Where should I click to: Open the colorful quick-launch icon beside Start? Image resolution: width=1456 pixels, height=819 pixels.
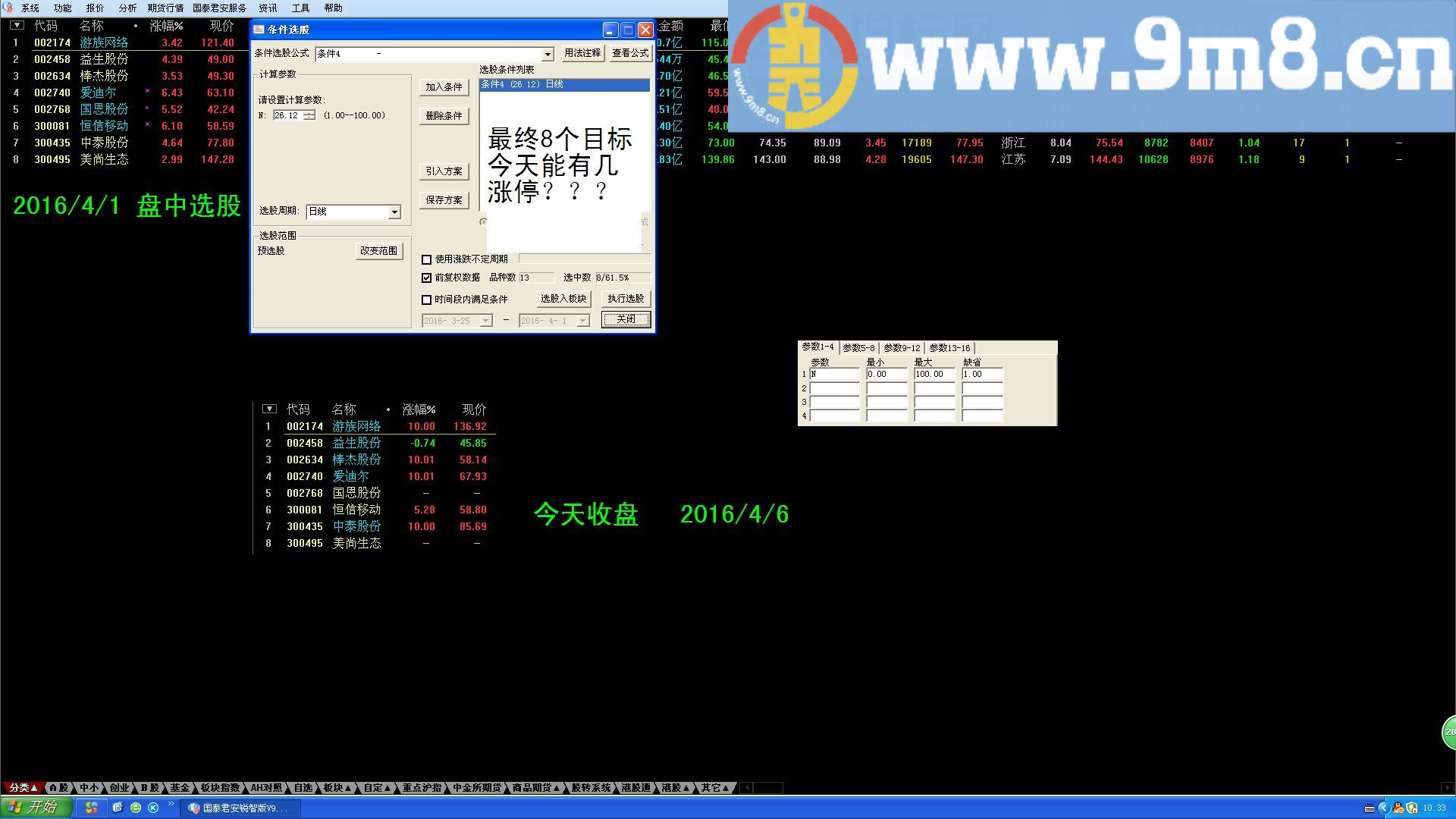pyautogui.click(x=92, y=808)
